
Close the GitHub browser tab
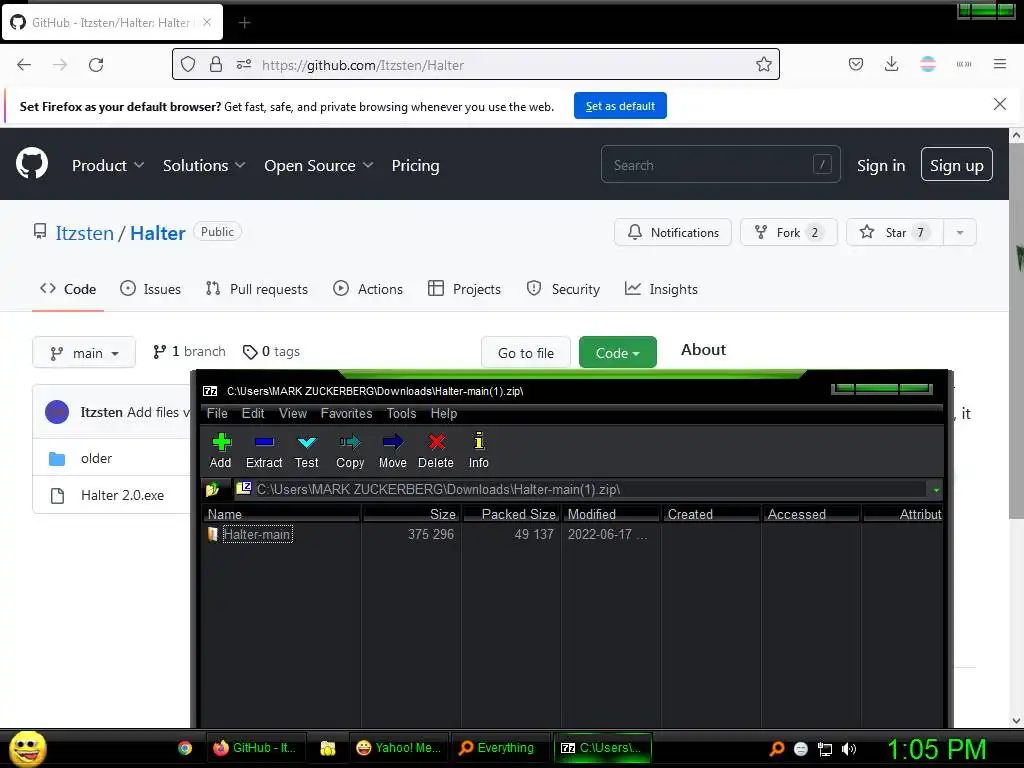coord(207,22)
